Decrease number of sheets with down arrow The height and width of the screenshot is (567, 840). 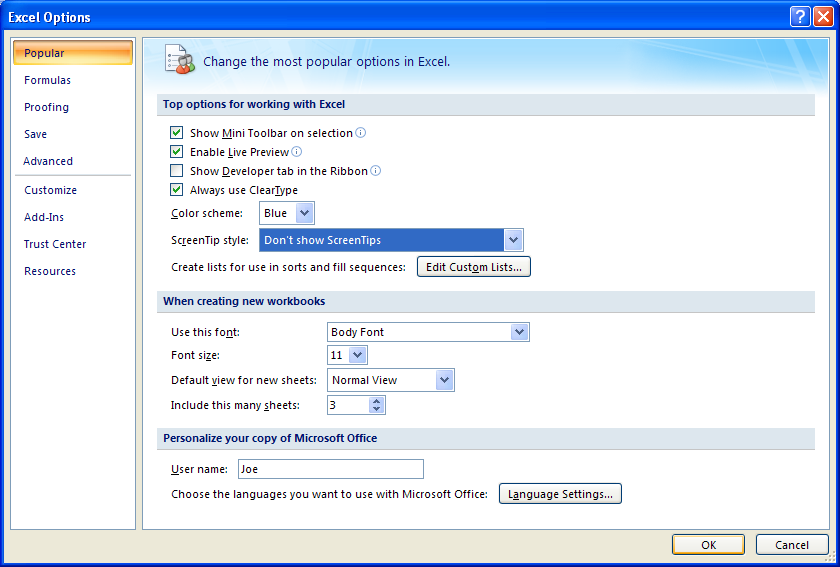point(377,409)
